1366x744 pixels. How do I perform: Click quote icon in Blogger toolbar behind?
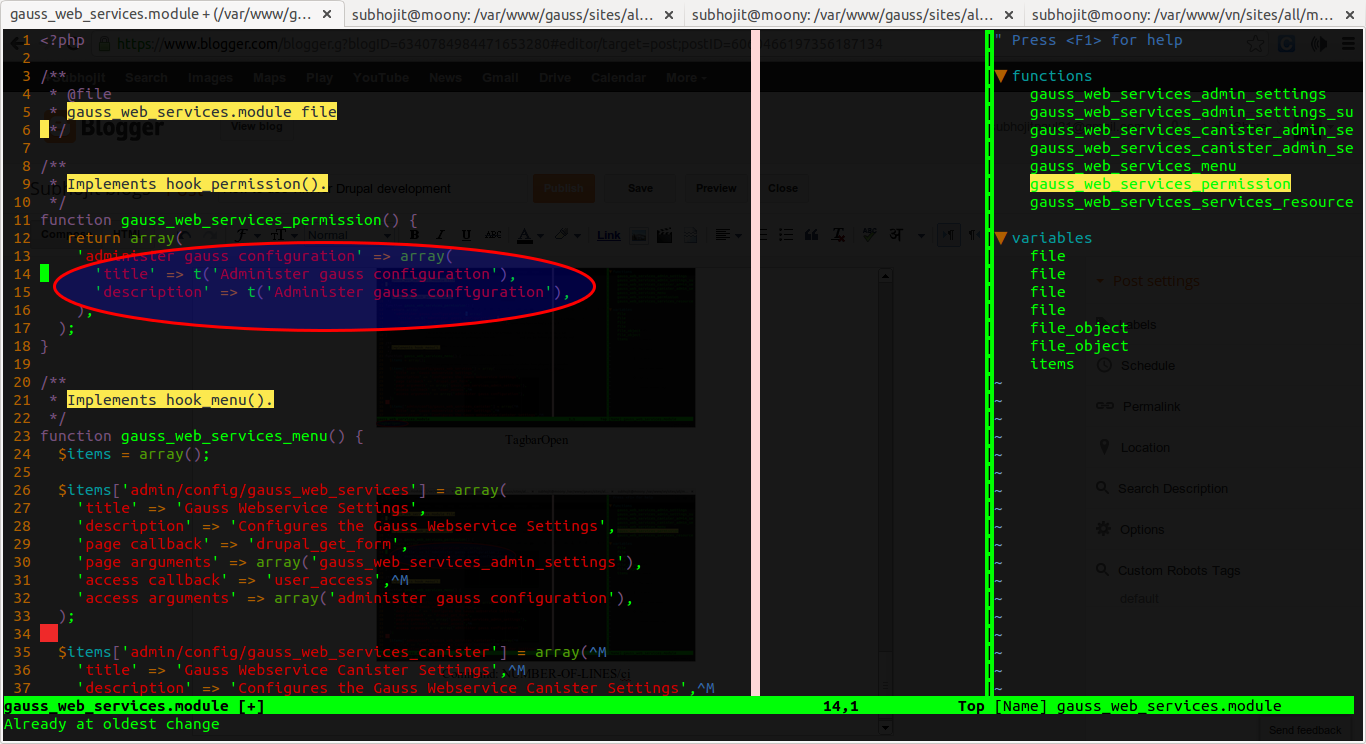tap(812, 235)
